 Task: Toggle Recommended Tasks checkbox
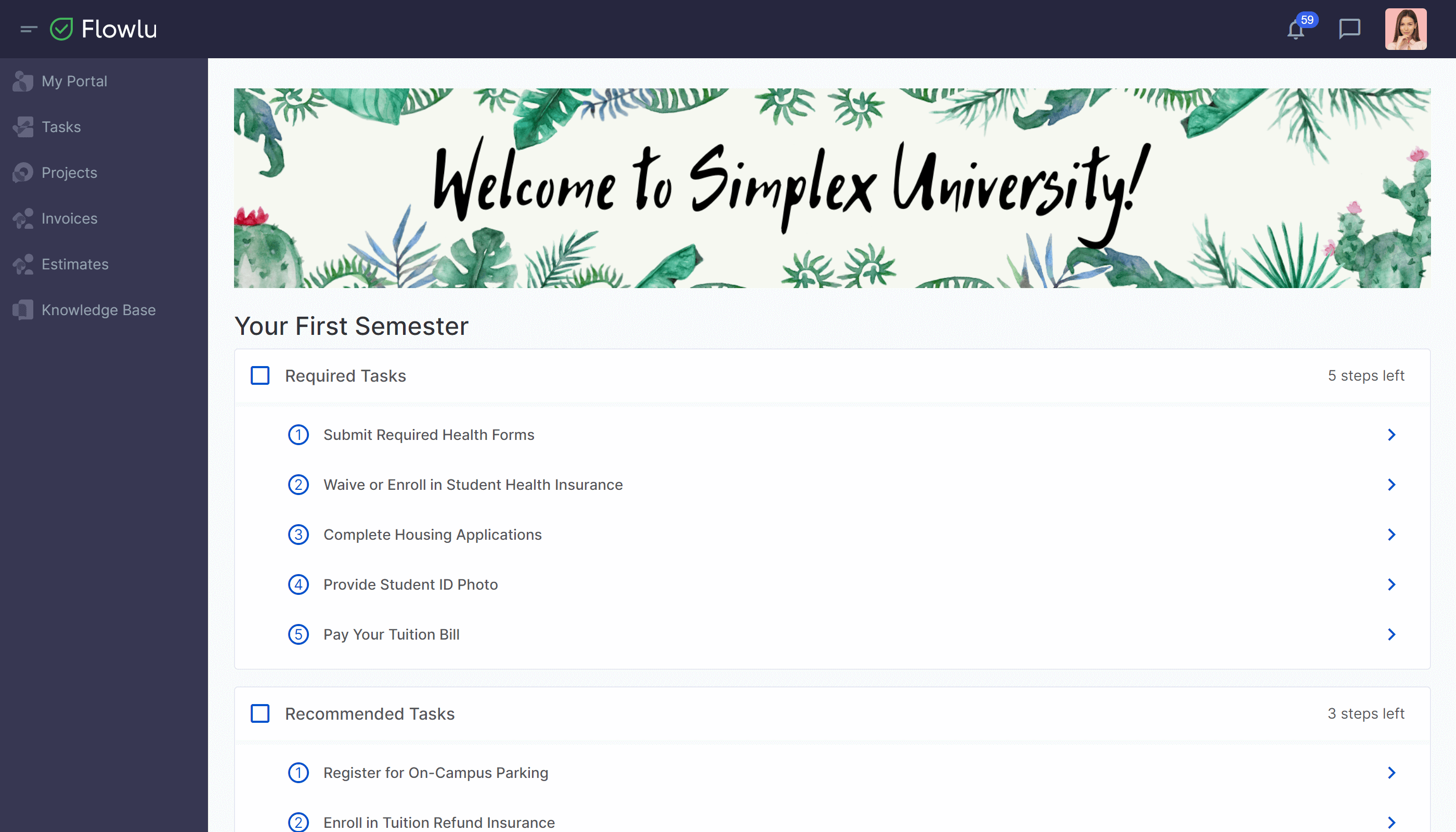click(x=260, y=713)
